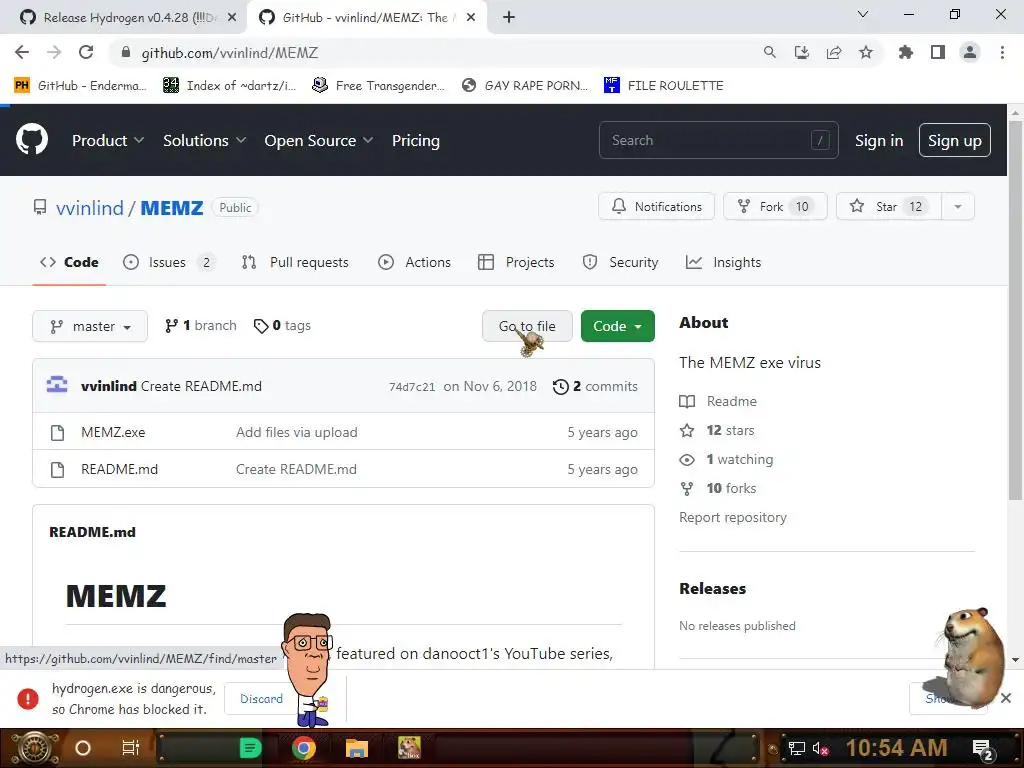Toggle the Chrome side panel icon
The width and height of the screenshot is (1024, 768).
coord(938,52)
